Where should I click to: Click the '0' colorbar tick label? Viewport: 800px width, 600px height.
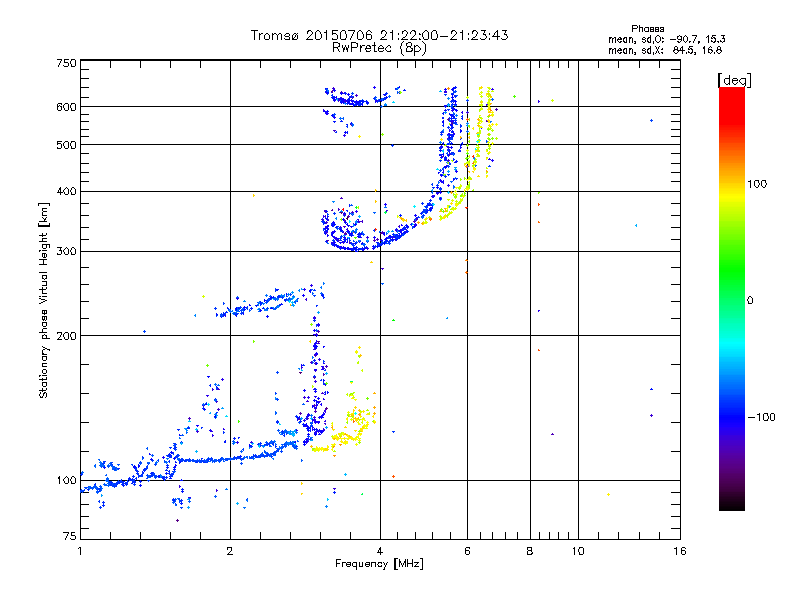tap(750, 301)
